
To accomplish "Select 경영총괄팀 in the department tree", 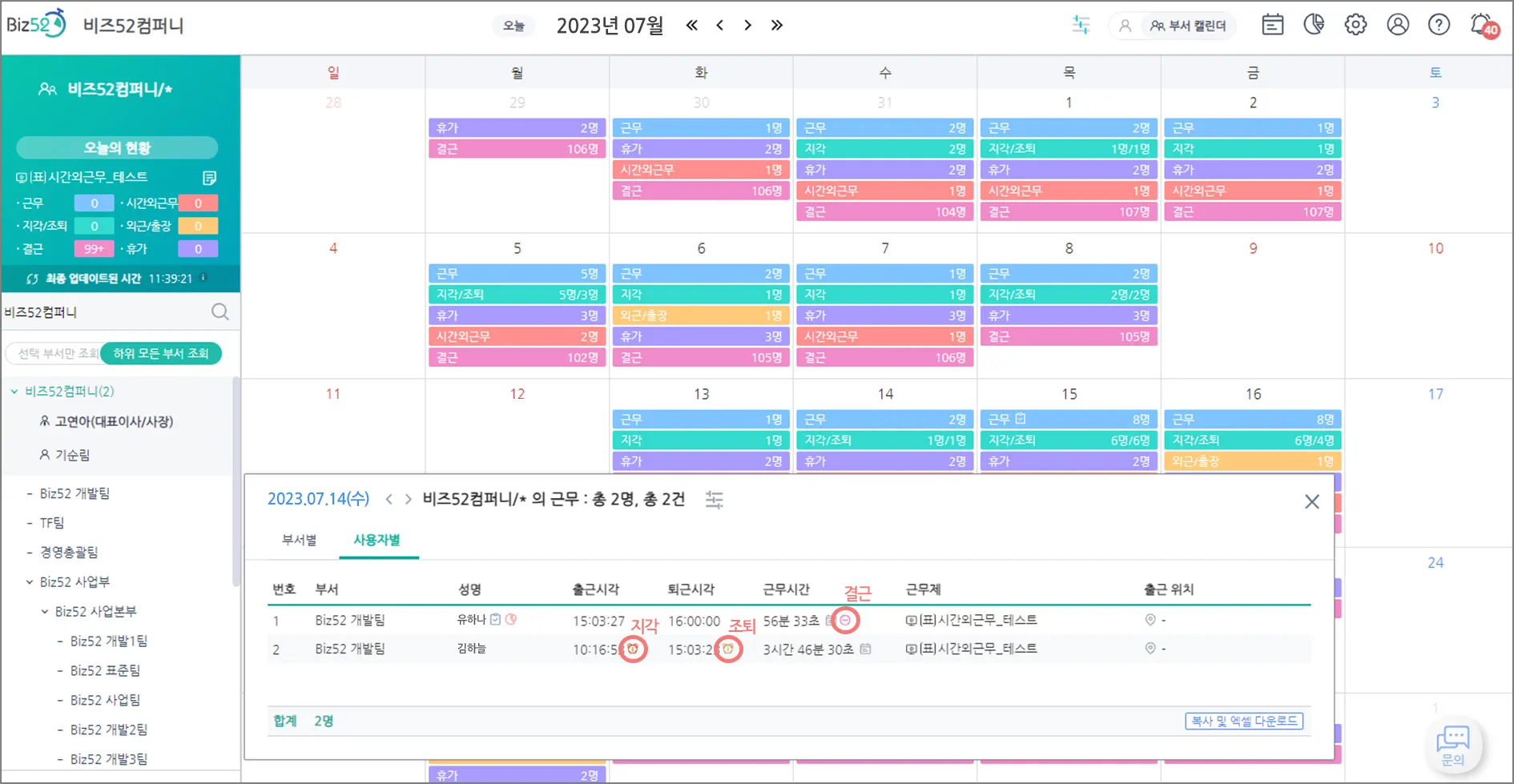I will click(x=69, y=553).
